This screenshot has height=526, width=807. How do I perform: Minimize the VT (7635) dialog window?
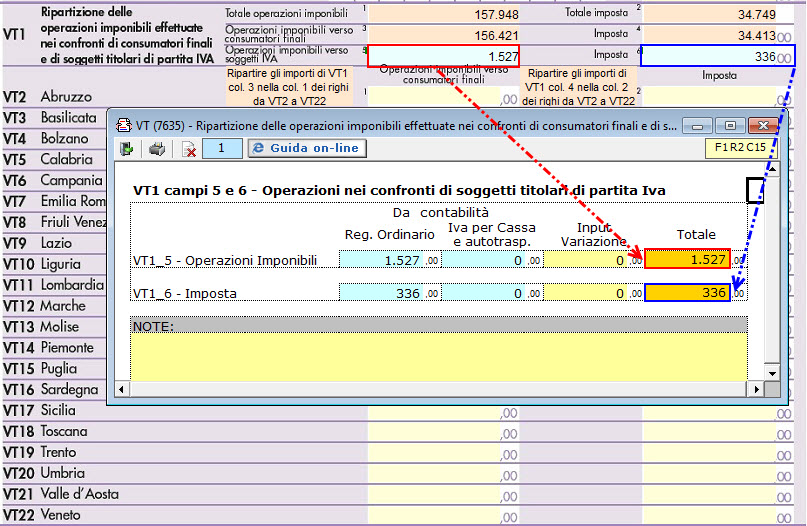[x=697, y=126]
